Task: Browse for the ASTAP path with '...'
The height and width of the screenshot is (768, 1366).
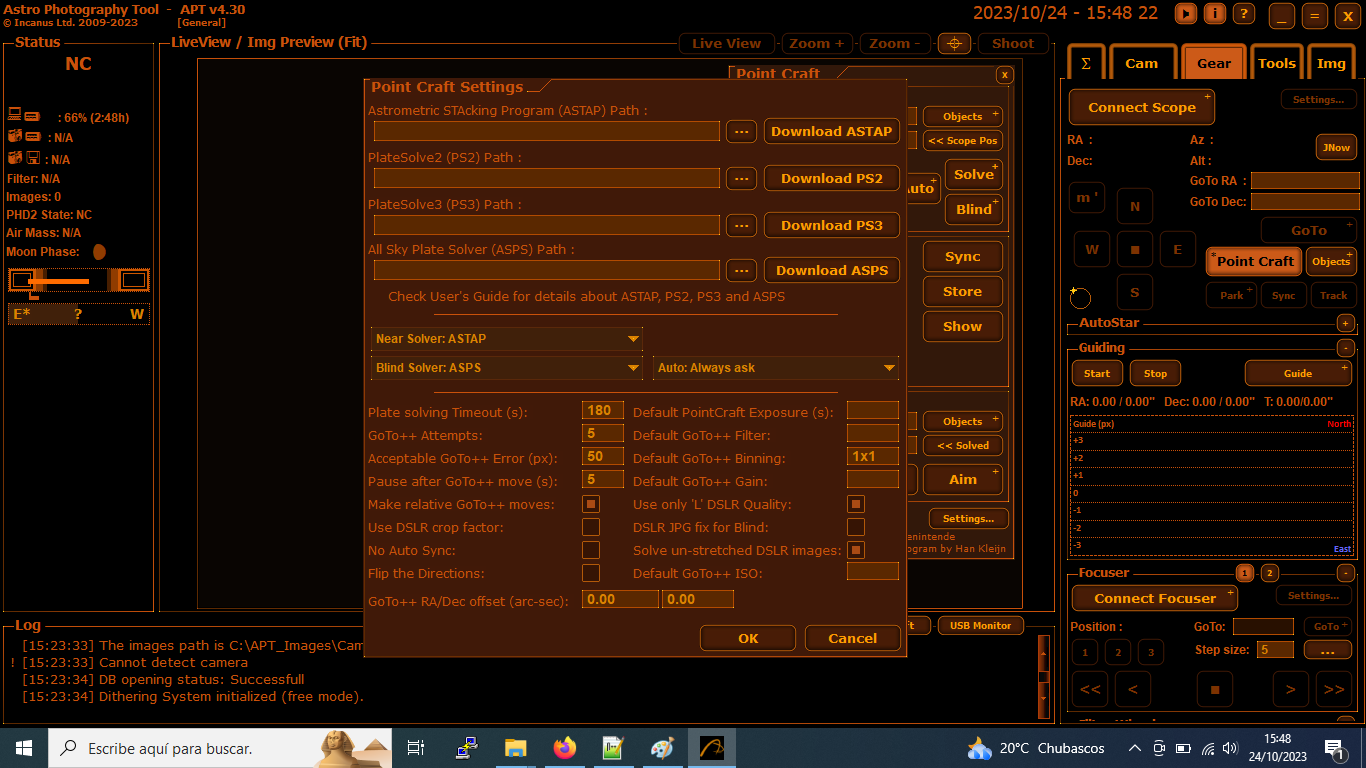Action: pyautogui.click(x=740, y=131)
